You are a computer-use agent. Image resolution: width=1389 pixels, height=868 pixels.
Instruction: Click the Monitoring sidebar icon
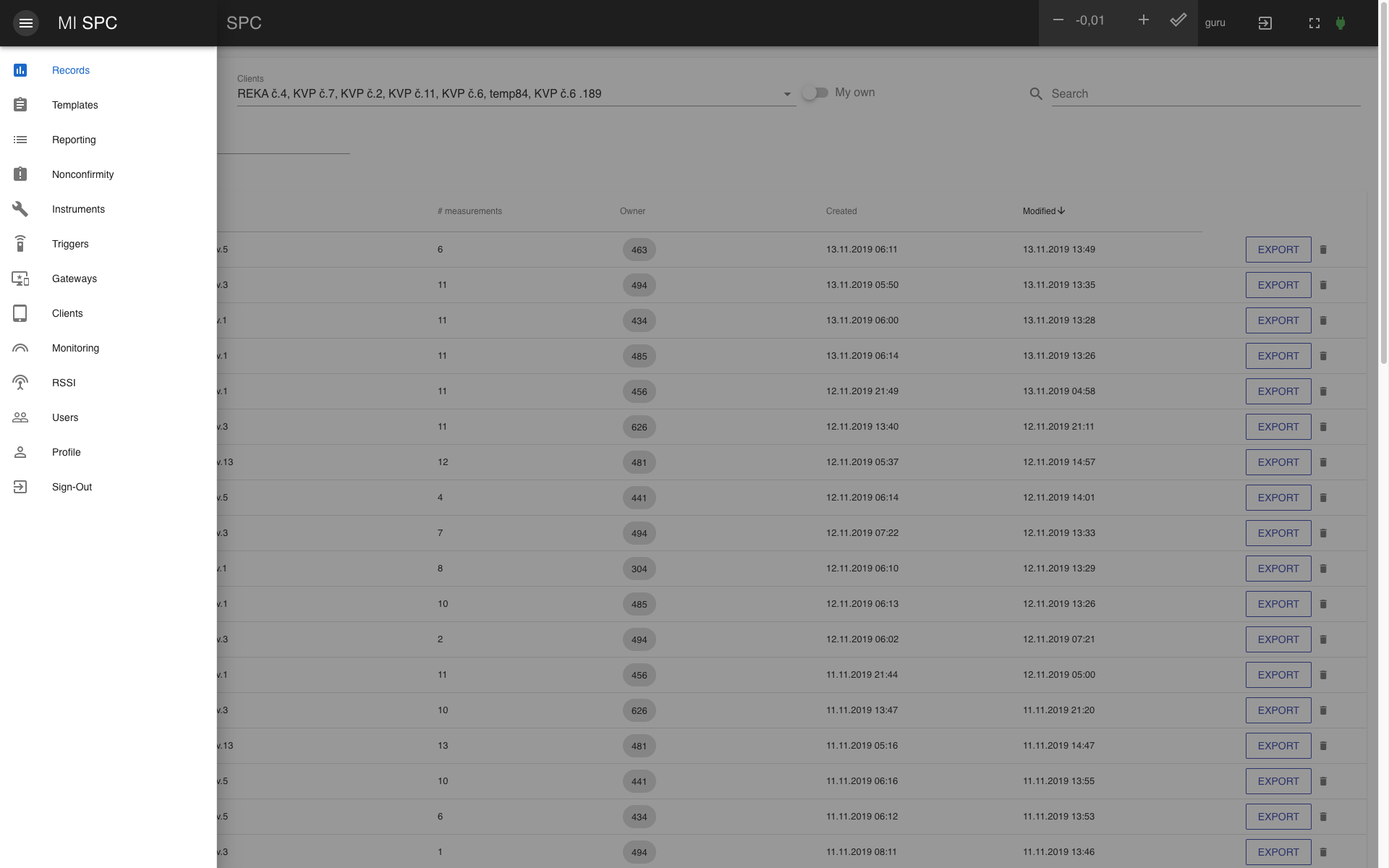pos(19,348)
